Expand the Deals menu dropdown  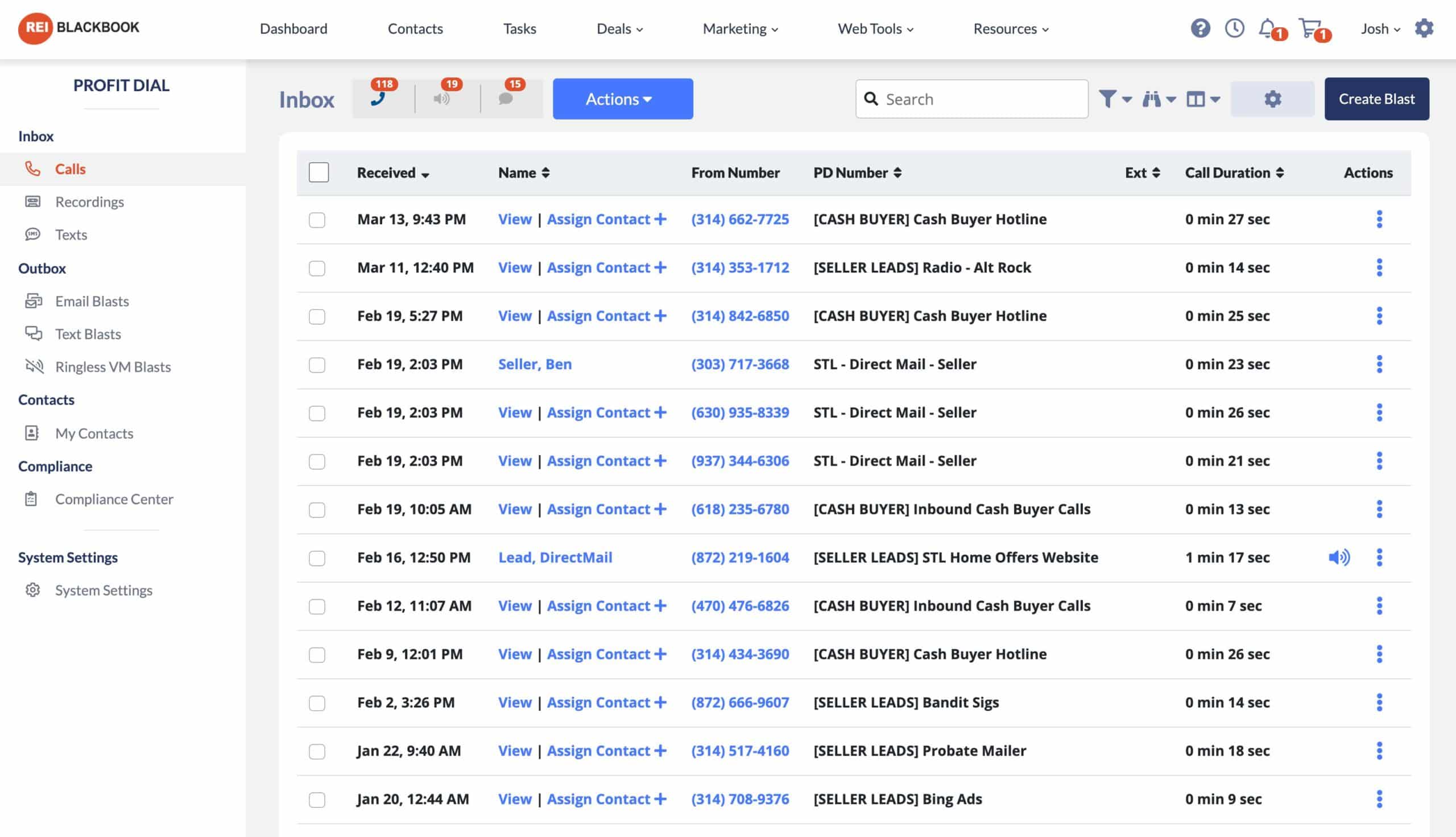click(619, 29)
